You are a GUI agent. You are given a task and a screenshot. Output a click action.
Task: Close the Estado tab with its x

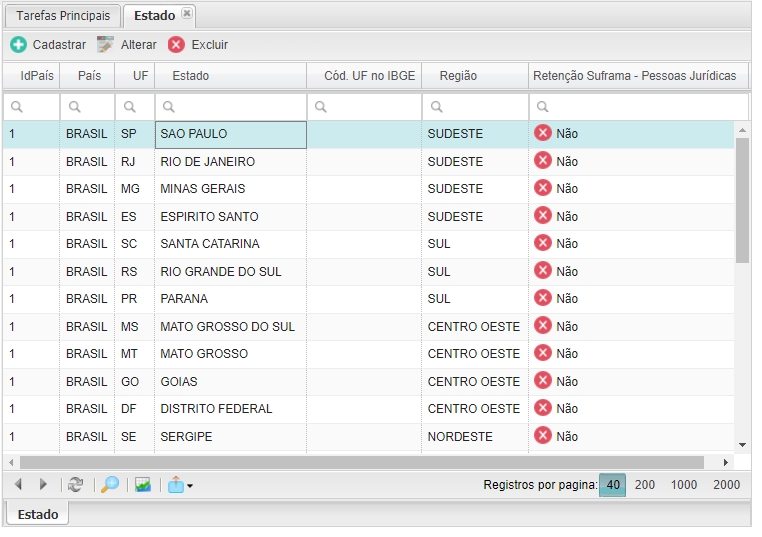[x=187, y=13]
